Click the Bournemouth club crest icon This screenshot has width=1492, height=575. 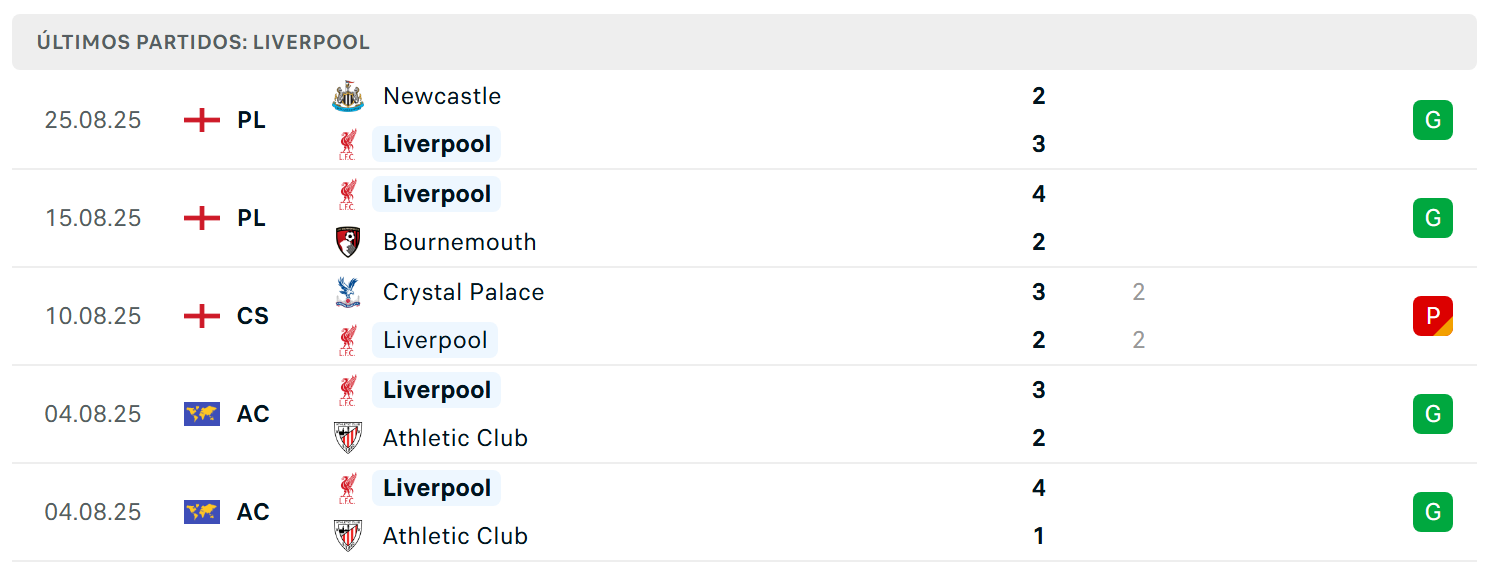click(348, 242)
